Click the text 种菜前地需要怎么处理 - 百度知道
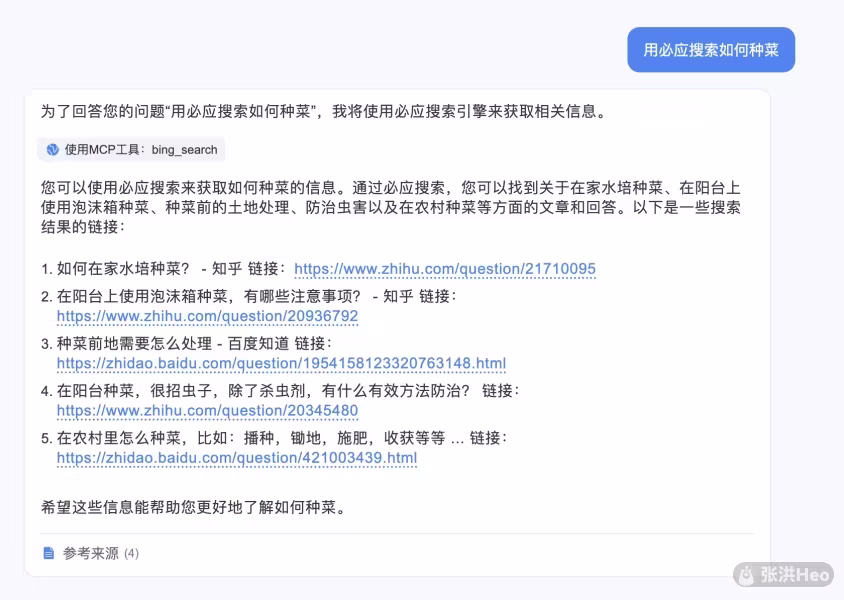Screen dimensions: 844x600 [x=173, y=343]
